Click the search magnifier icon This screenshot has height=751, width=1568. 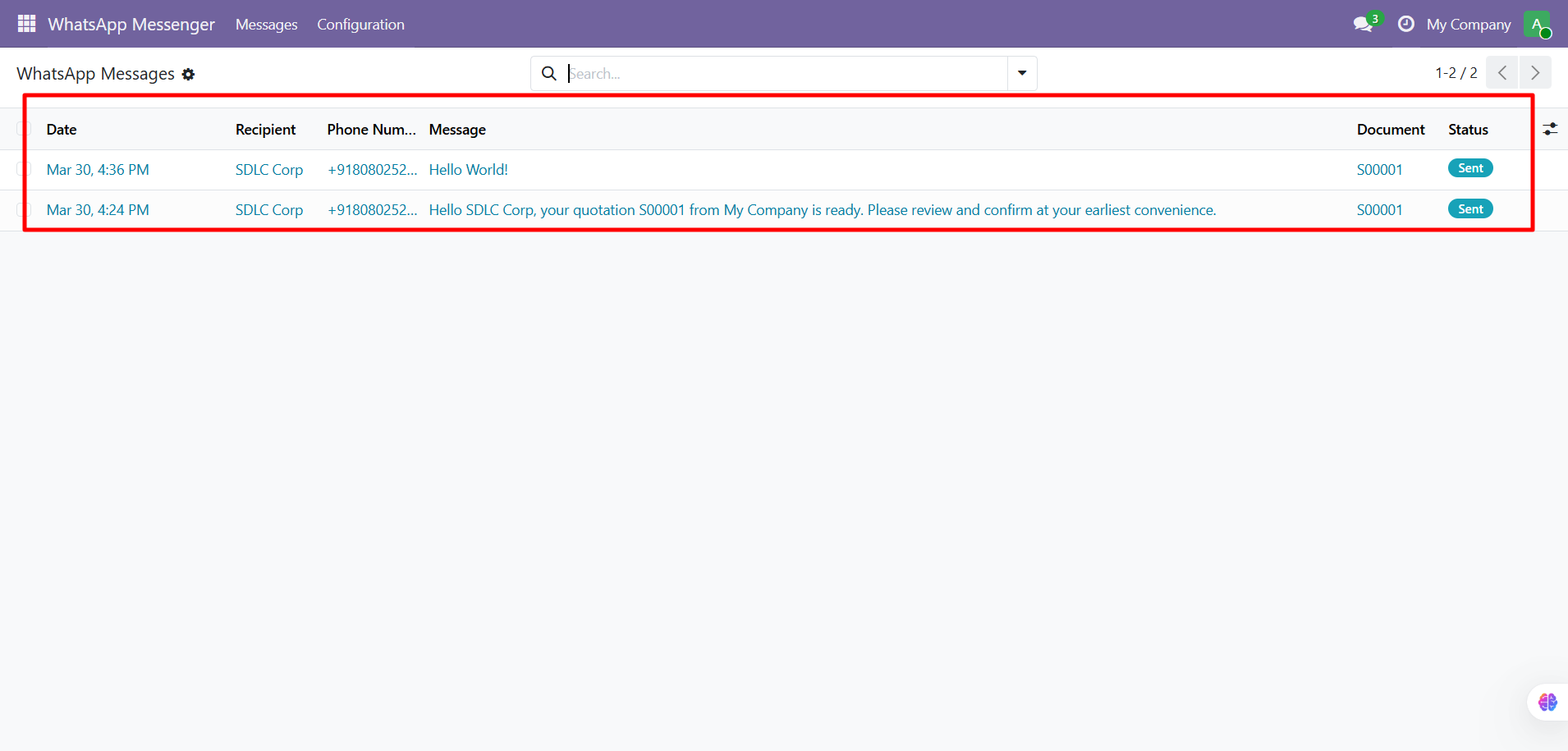(x=548, y=73)
